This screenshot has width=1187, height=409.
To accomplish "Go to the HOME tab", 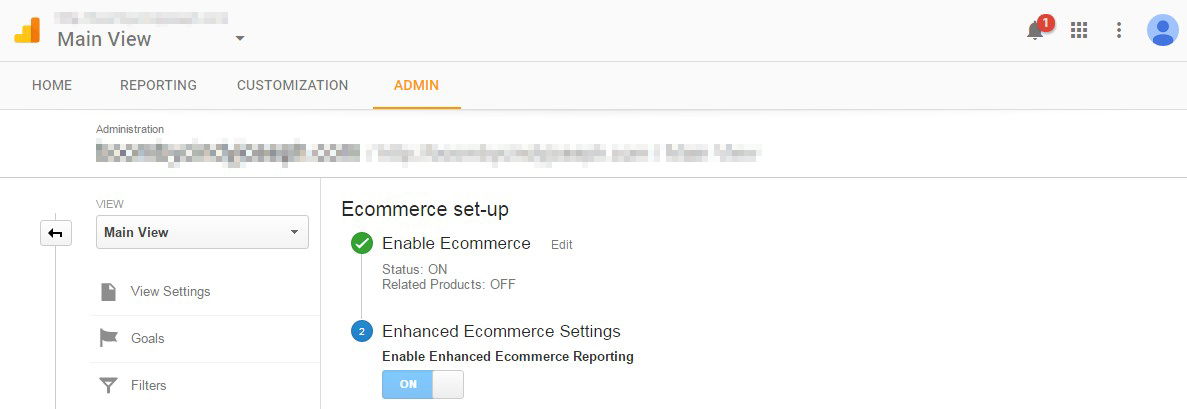I will pos(52,86).
